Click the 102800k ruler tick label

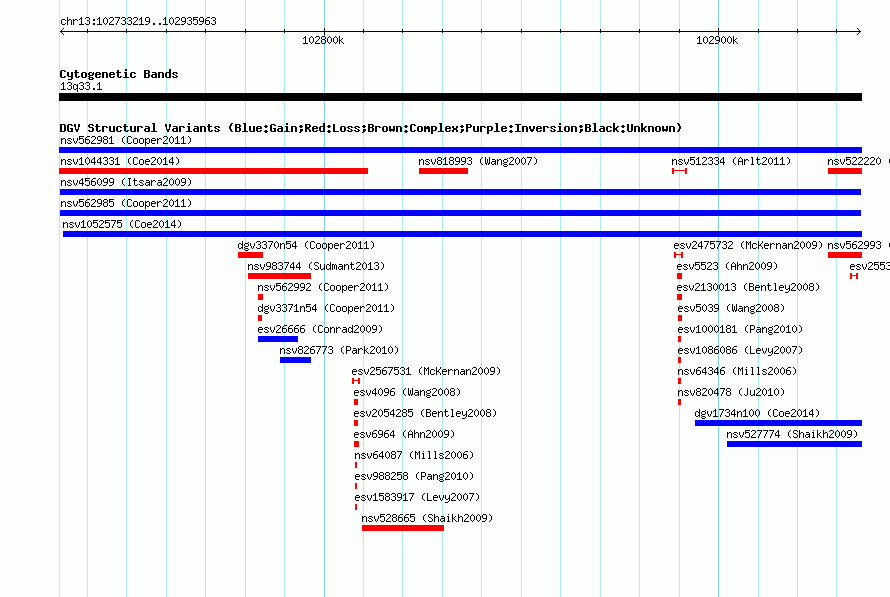(x=323, y=40)
